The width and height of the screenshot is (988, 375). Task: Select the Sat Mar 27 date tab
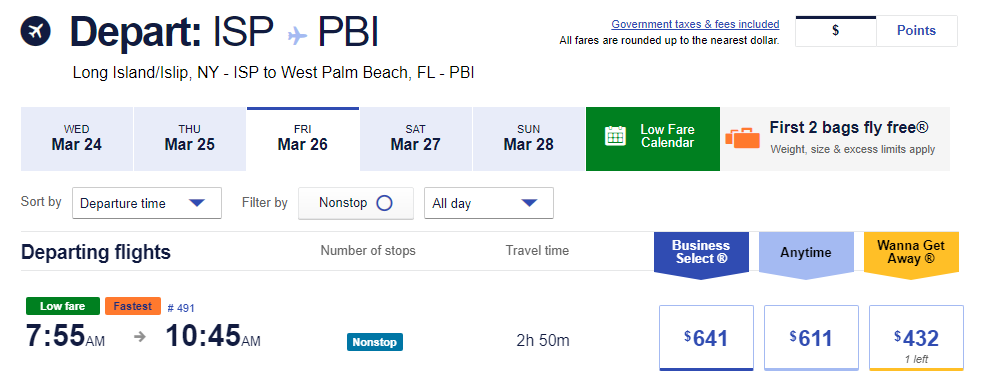tap(416, 139)
